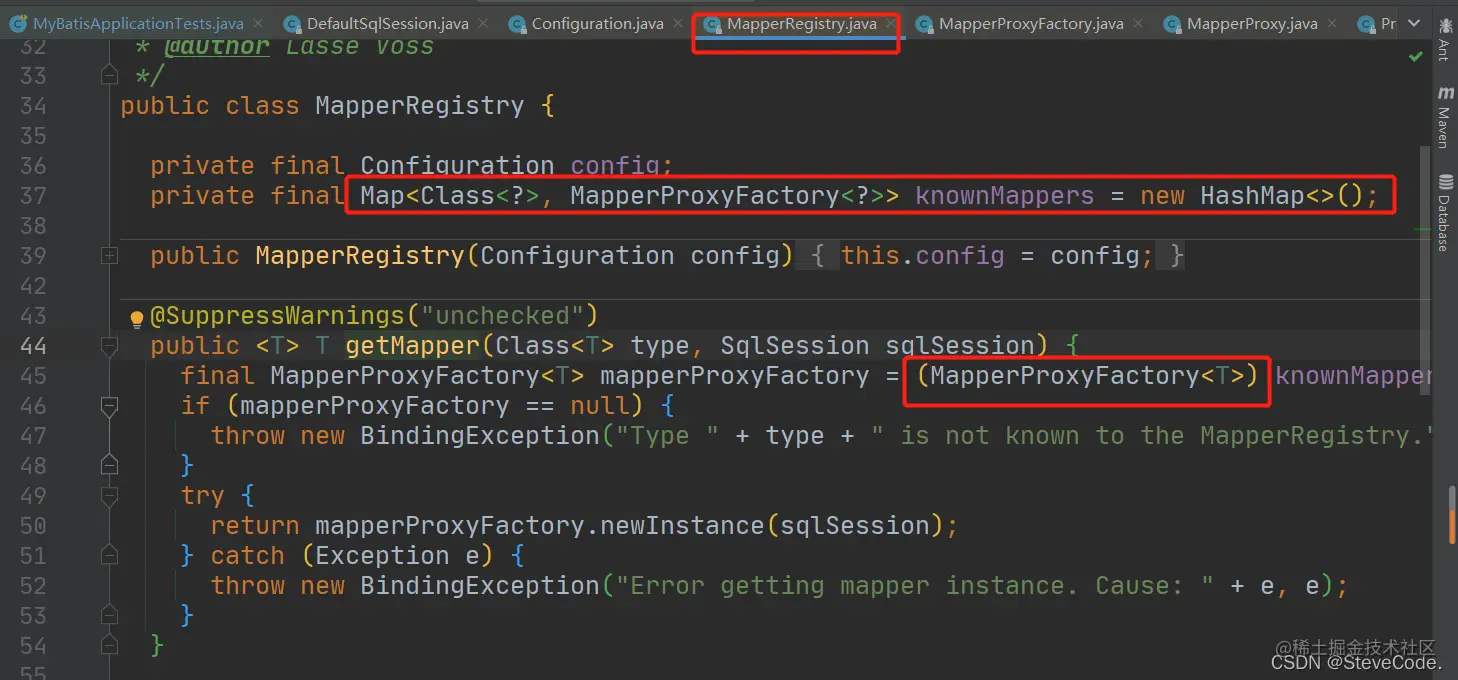This screenshot has height=680, width=1458.
Task: Click 'Lasse Voss' author name in comment
Action: (358, 46)
